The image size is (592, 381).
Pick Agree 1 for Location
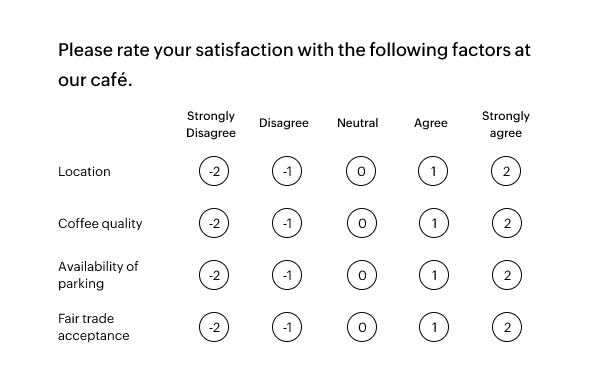coord(433,171)
